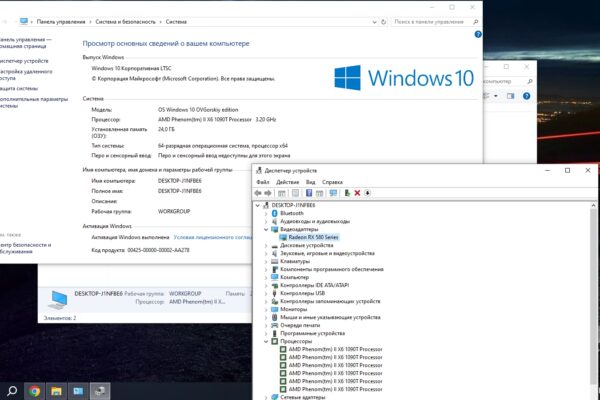600x400 pixels.
Task: Open address bar history dropdown in Система window
Action: [374, 22]
